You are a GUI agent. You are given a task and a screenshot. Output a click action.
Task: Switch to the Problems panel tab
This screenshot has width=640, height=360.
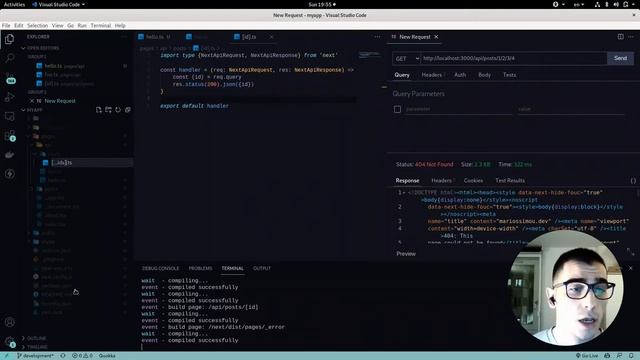tap(200, 268)
